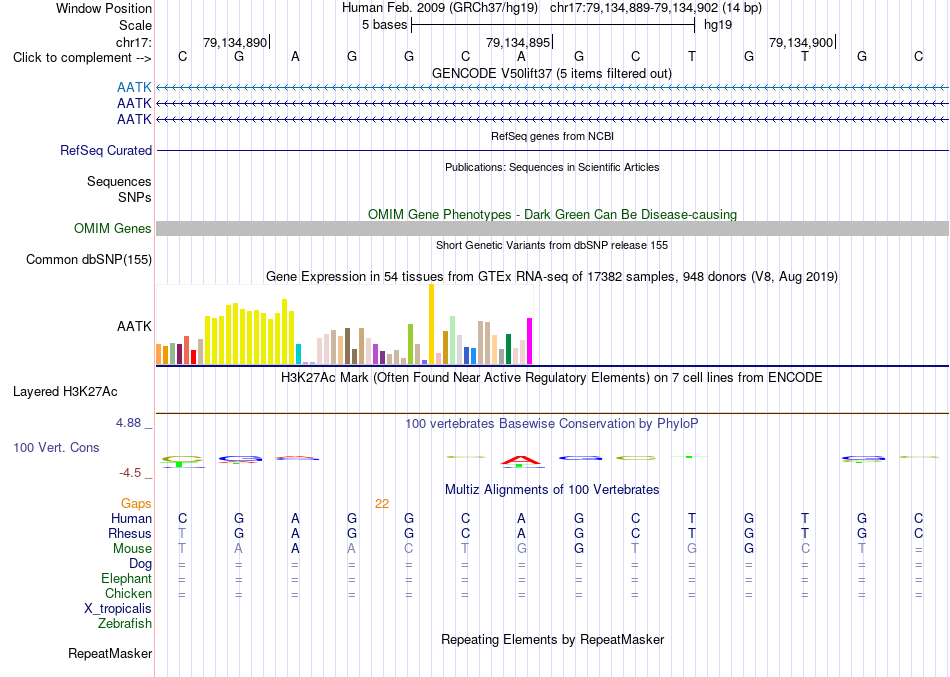Click the Gaps row label
Screen dimensions: 950x677
136,504
